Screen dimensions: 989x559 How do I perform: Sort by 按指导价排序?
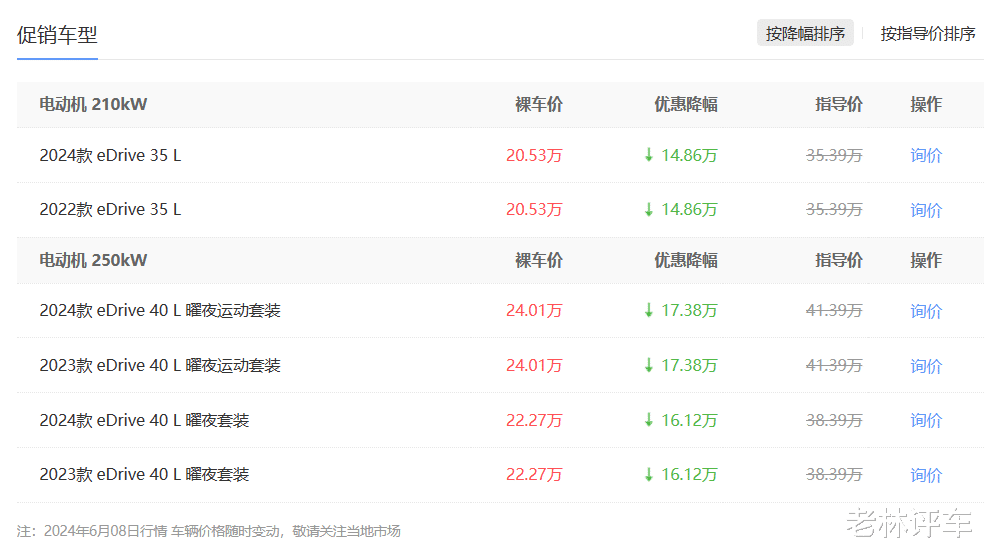tap(927, 33)
